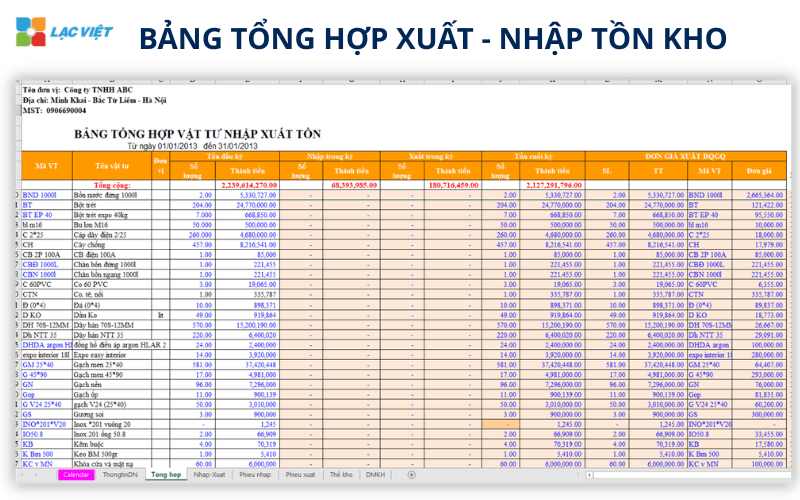800x500 pixels.
Task: Select the 'Tên đơn vị: Công ty TNHH ABC' cell
Action: click(78, 90)
